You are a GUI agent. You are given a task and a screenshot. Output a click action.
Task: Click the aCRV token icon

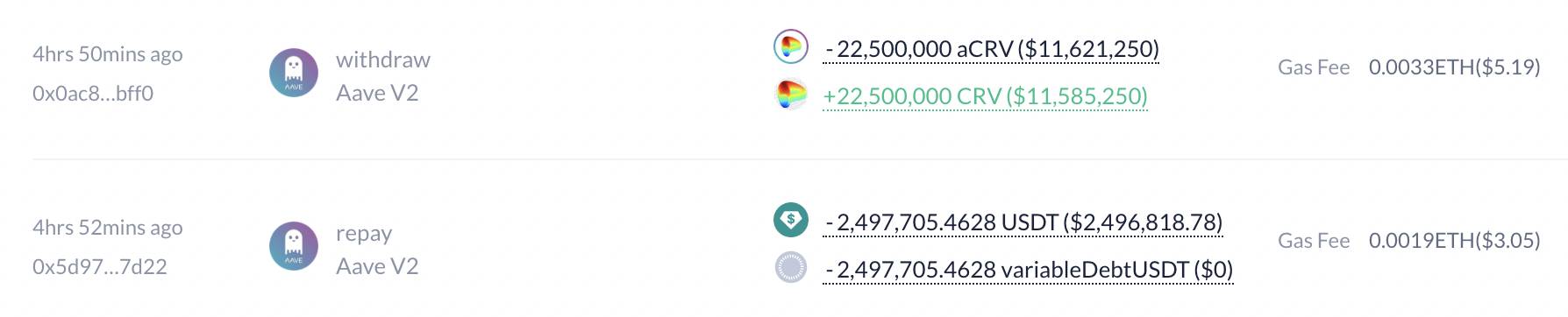coord(790,46)
